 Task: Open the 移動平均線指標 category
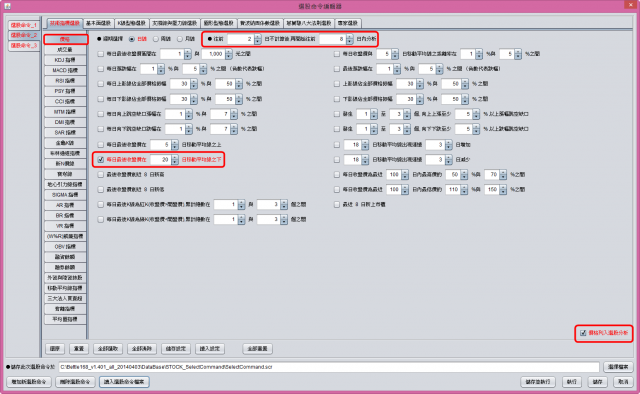click(x=65, y=288)
